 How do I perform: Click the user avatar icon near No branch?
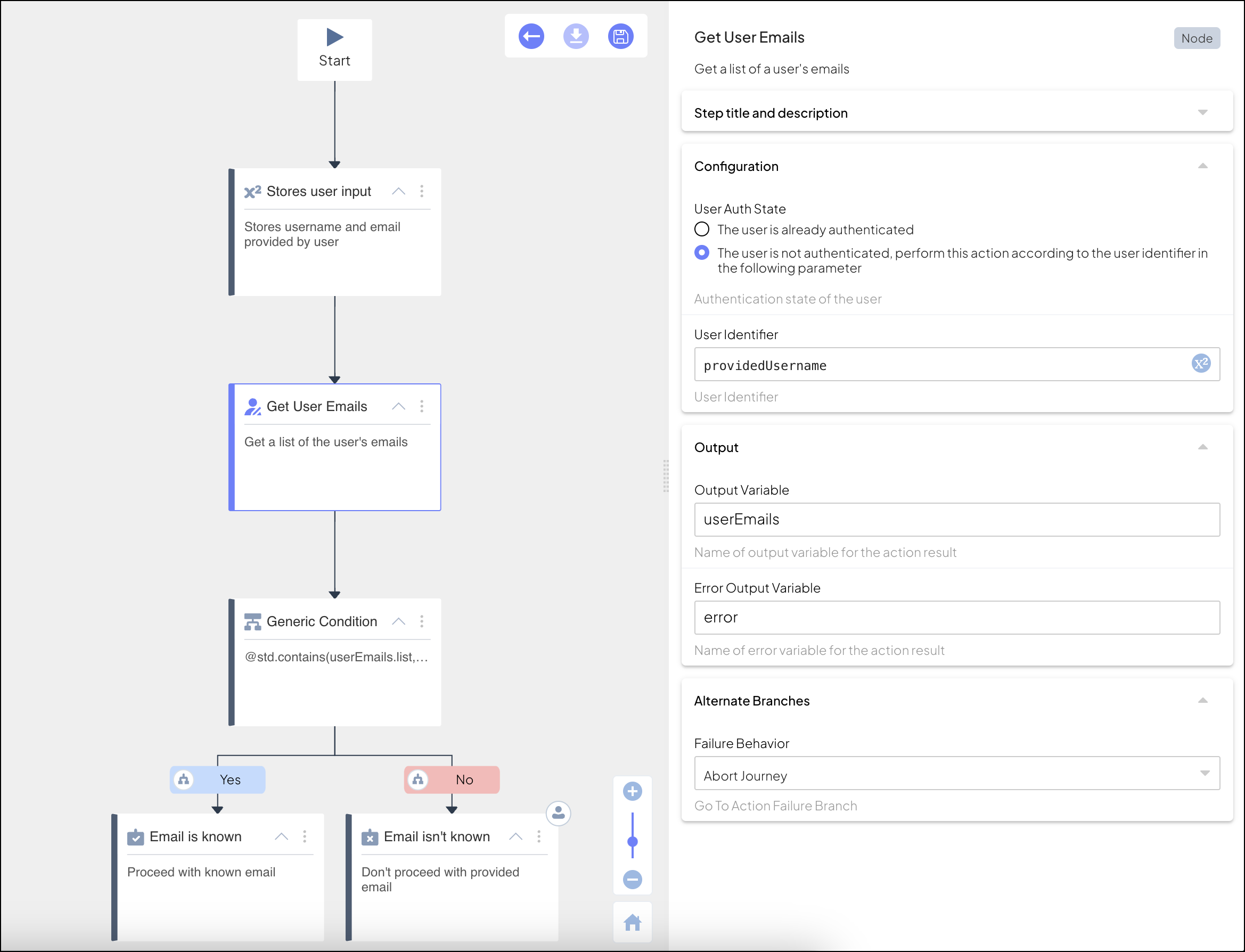pyautogui.click(x=558, y=813)
